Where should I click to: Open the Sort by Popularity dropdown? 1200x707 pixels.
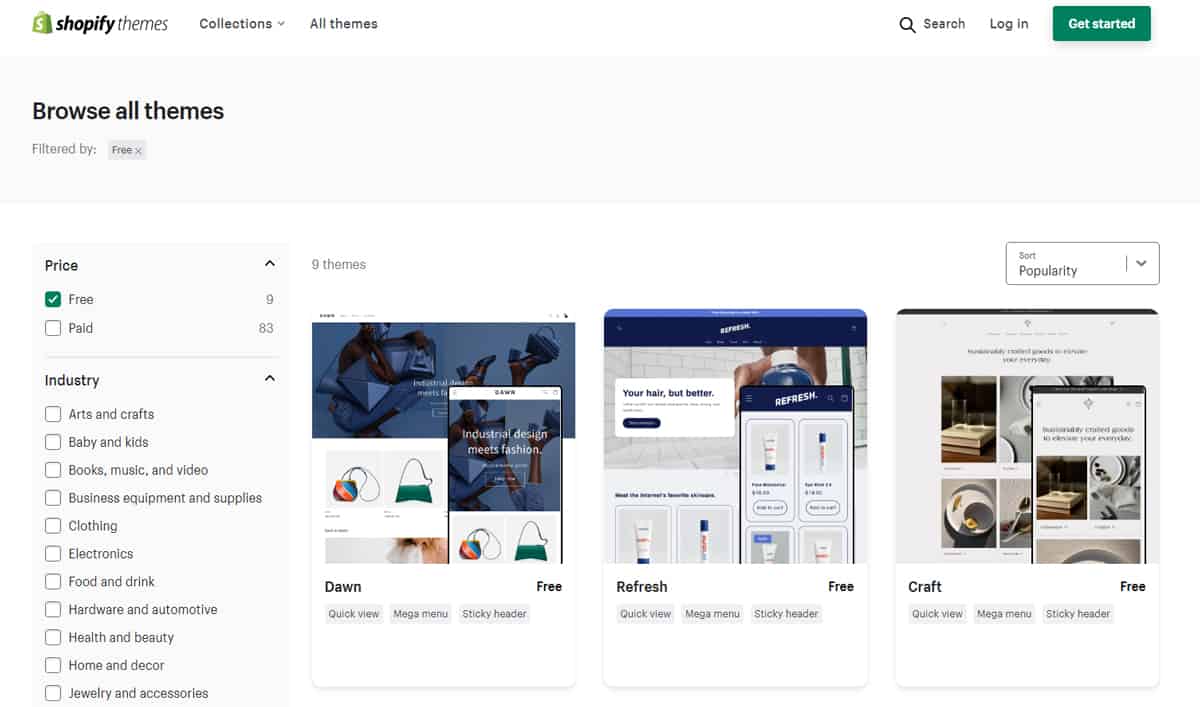click(x=1082, y=264)
